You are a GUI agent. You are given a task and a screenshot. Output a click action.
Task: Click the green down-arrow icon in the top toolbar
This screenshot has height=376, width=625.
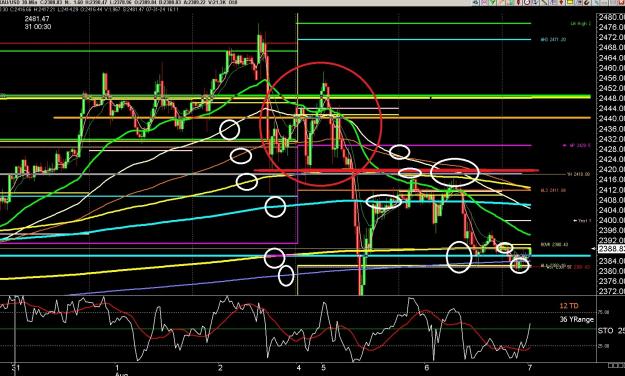coord(492,2)
